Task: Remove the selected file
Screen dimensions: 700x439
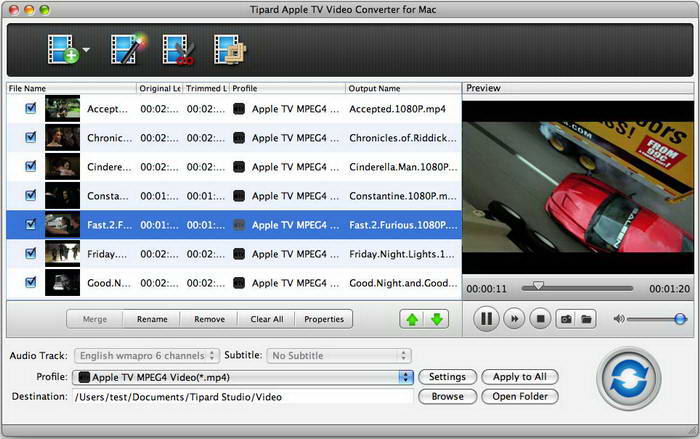Action: [x=209, y=319]
